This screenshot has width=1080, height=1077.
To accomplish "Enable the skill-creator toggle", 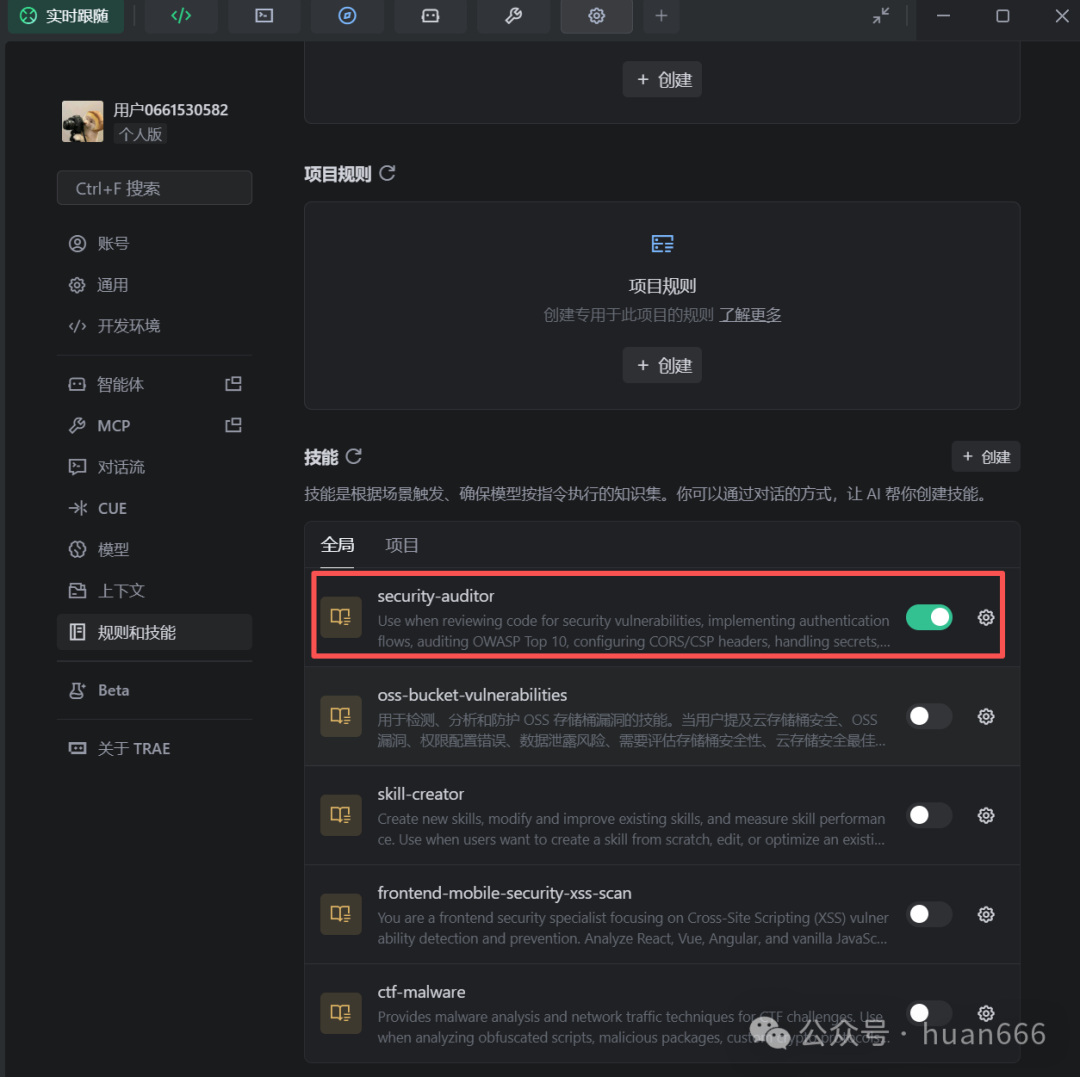I will pos(929,815).
